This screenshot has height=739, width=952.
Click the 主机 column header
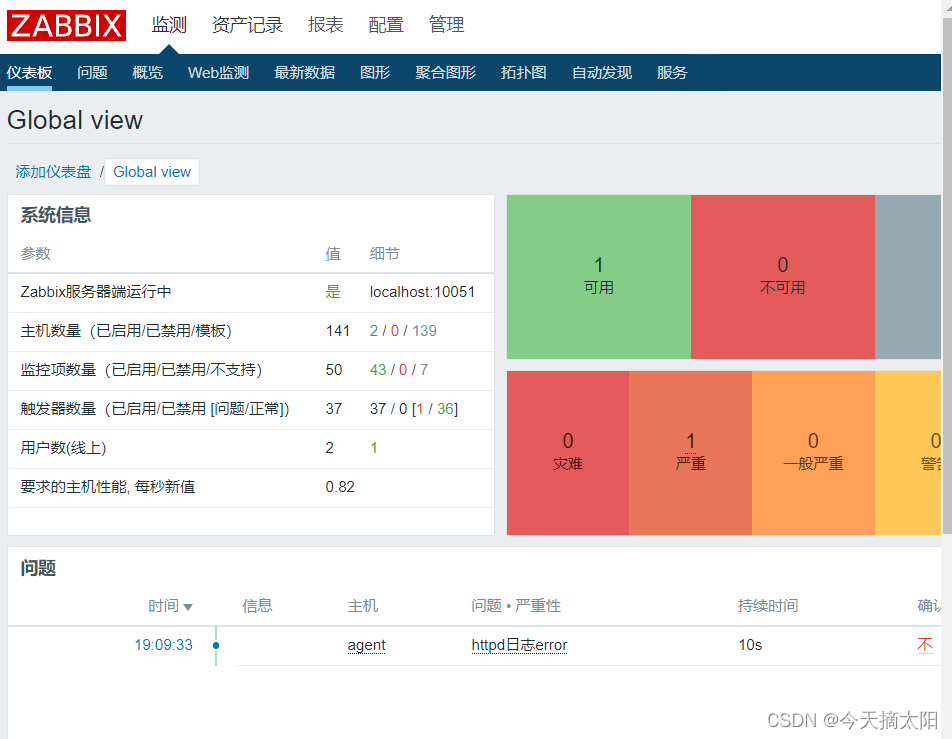(362, 605)
